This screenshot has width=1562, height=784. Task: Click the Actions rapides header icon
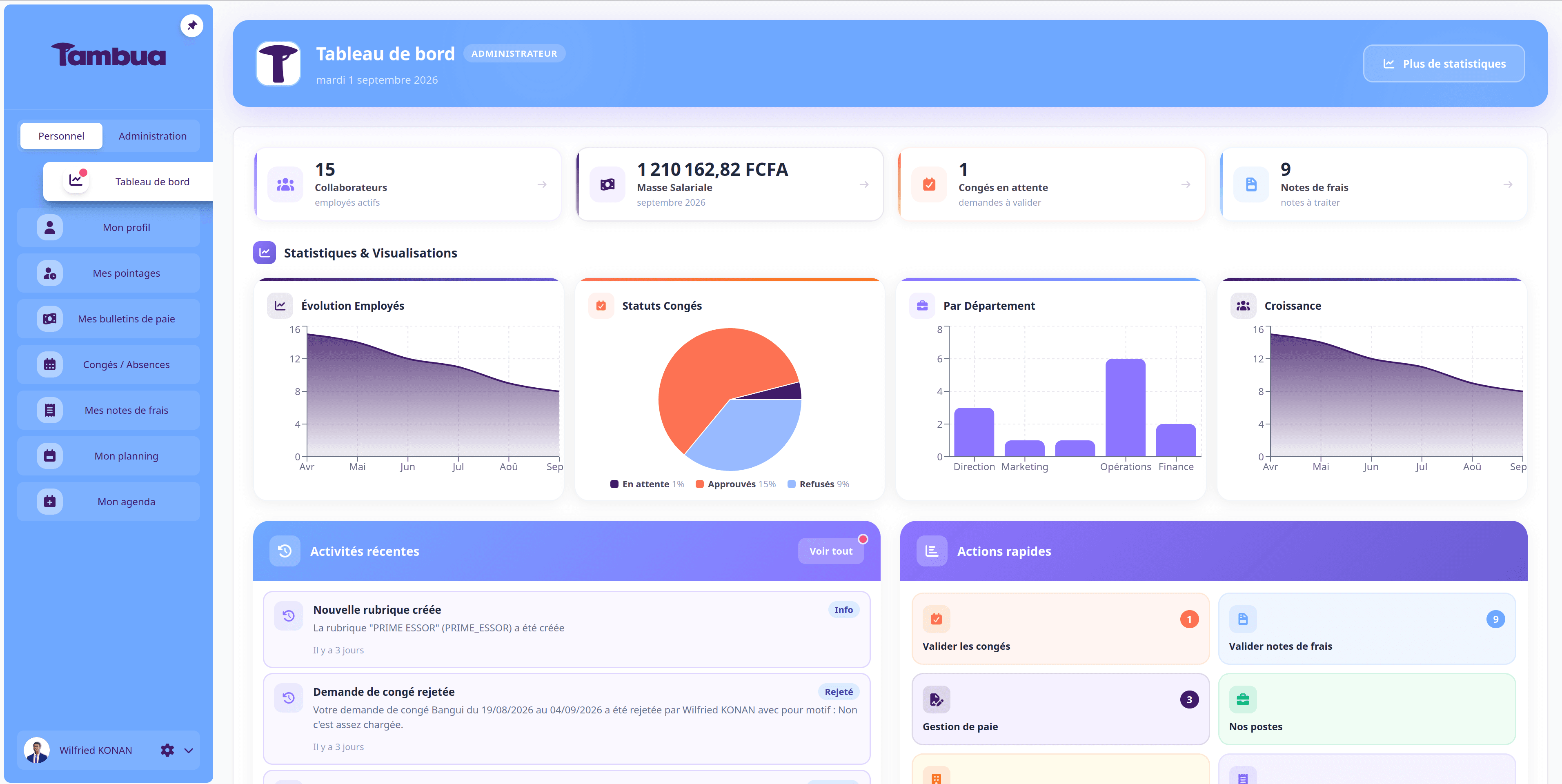click(931, 551)
